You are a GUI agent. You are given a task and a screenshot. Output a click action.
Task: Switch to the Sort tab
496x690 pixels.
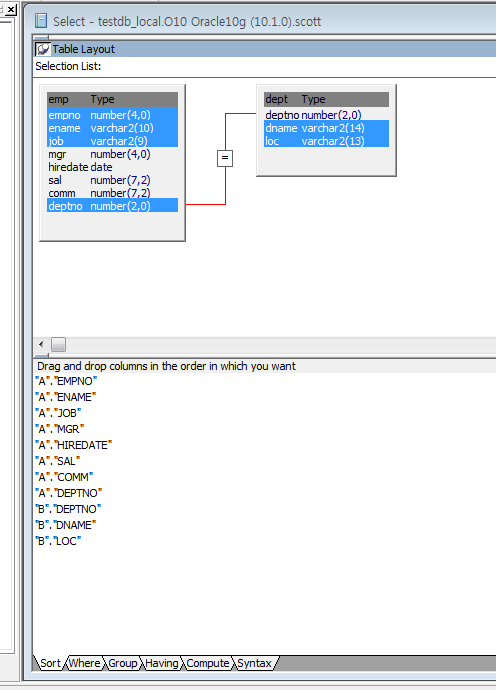pyautogui.click(x=50, y=663)
